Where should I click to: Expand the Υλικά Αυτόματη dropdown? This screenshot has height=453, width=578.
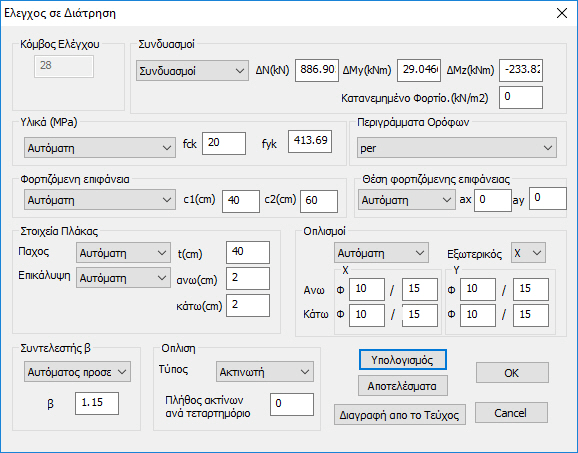click(x=100, y=148)
